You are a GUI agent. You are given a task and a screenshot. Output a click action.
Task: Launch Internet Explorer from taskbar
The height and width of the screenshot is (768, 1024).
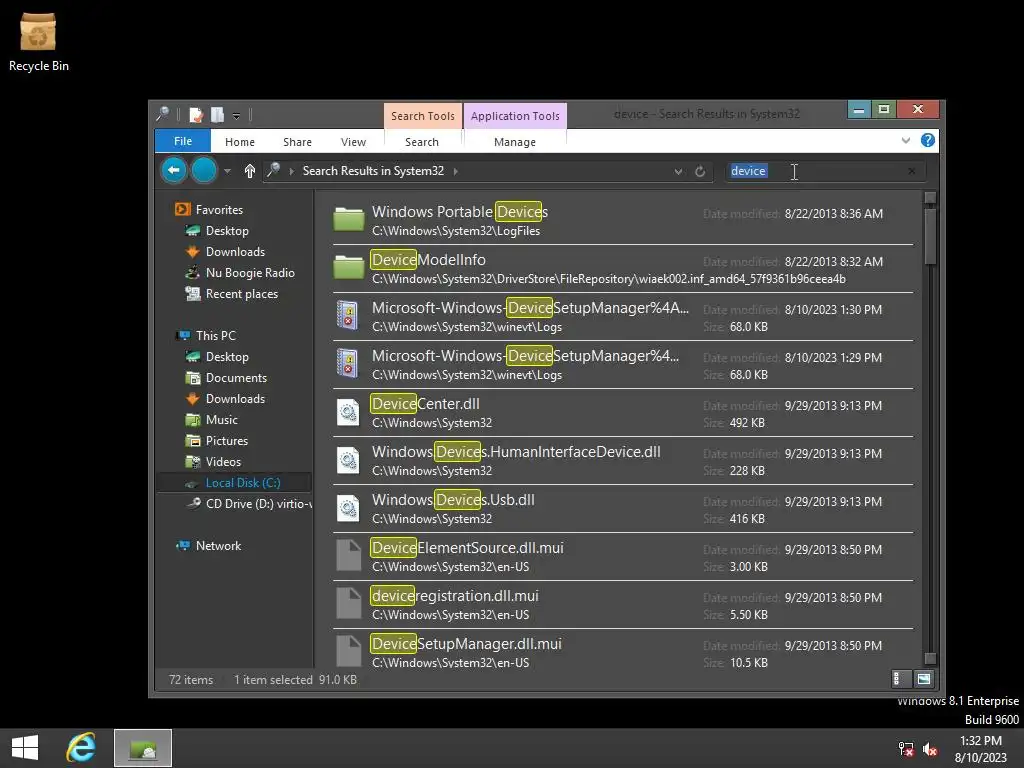(x=81, y=748)
